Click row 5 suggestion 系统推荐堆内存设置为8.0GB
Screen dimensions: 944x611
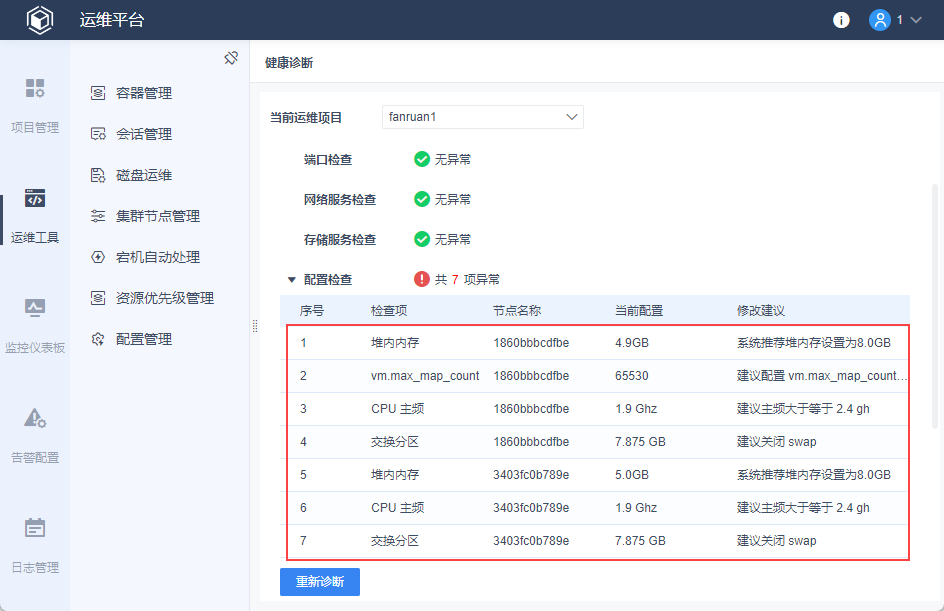pyautogui.click(x=814, y=474)
